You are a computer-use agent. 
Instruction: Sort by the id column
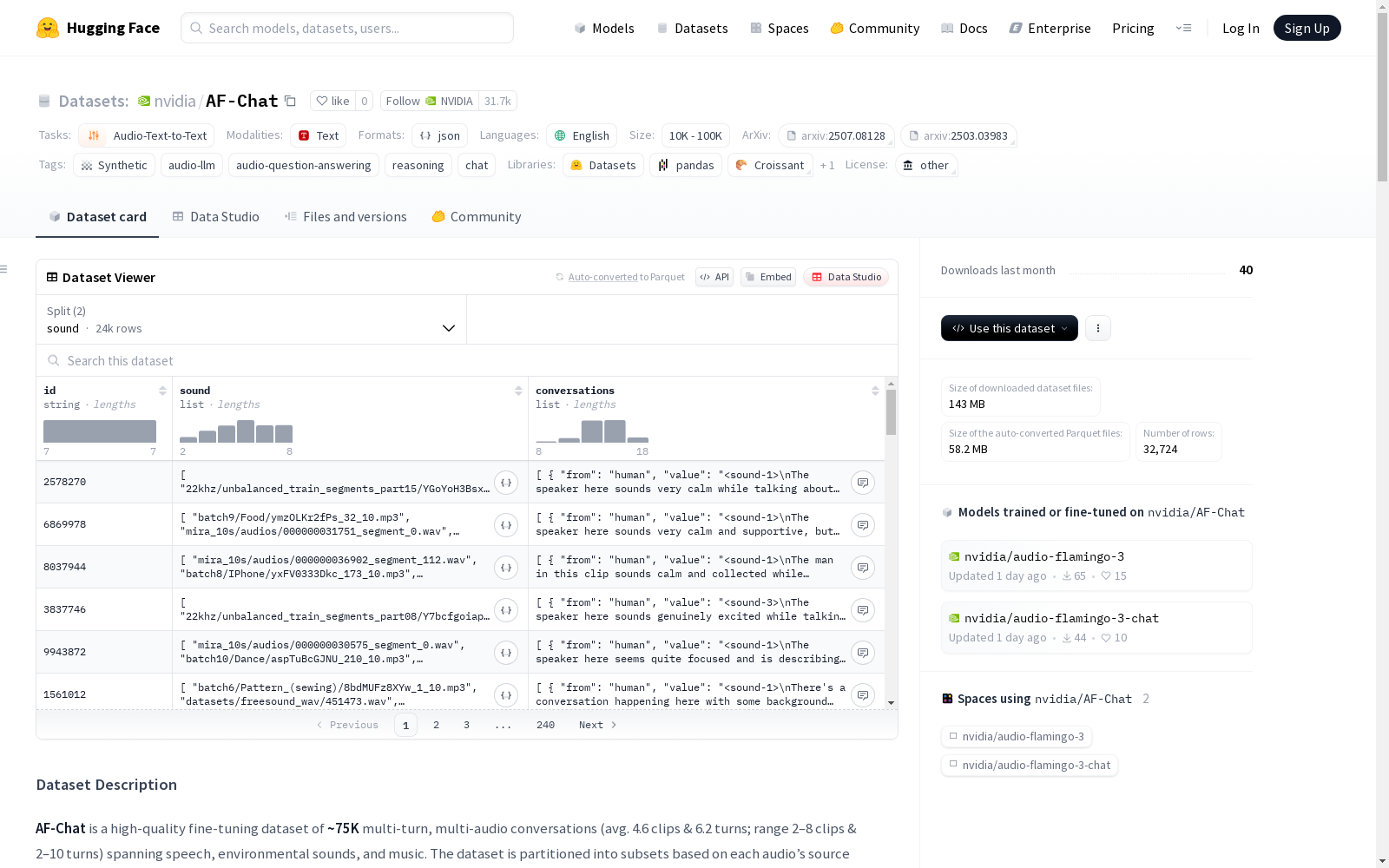pyautogui.click(x=162, y=391)
